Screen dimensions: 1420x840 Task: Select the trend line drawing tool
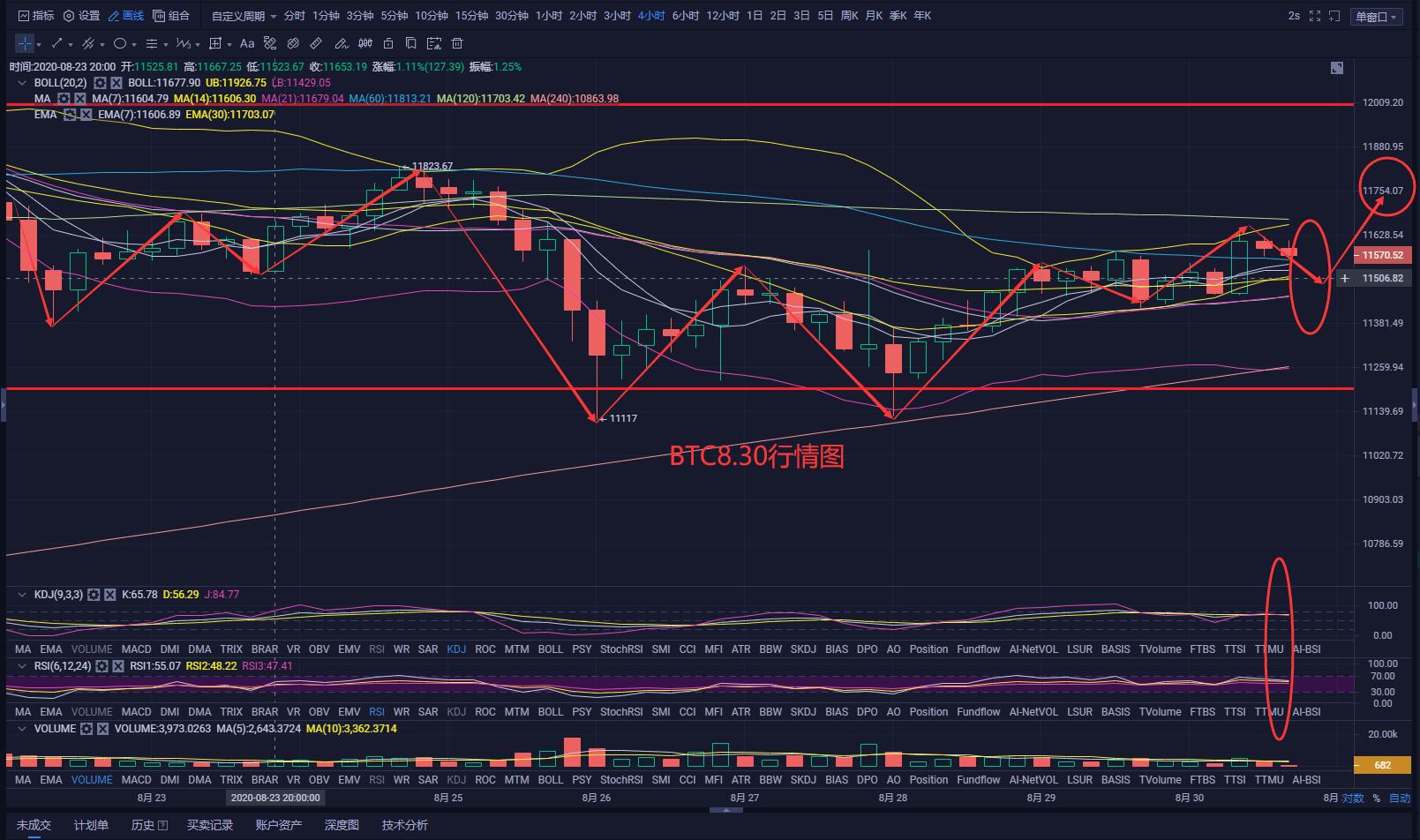click(x=57, y=43)
